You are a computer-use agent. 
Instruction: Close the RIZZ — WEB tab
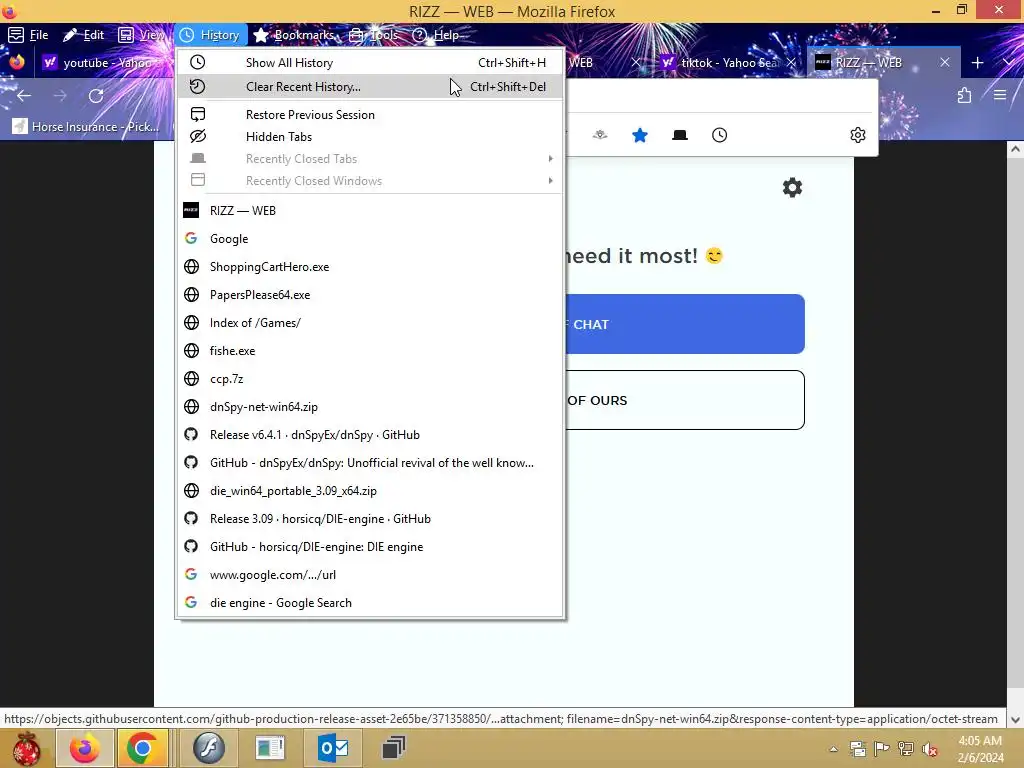(944, 63)
